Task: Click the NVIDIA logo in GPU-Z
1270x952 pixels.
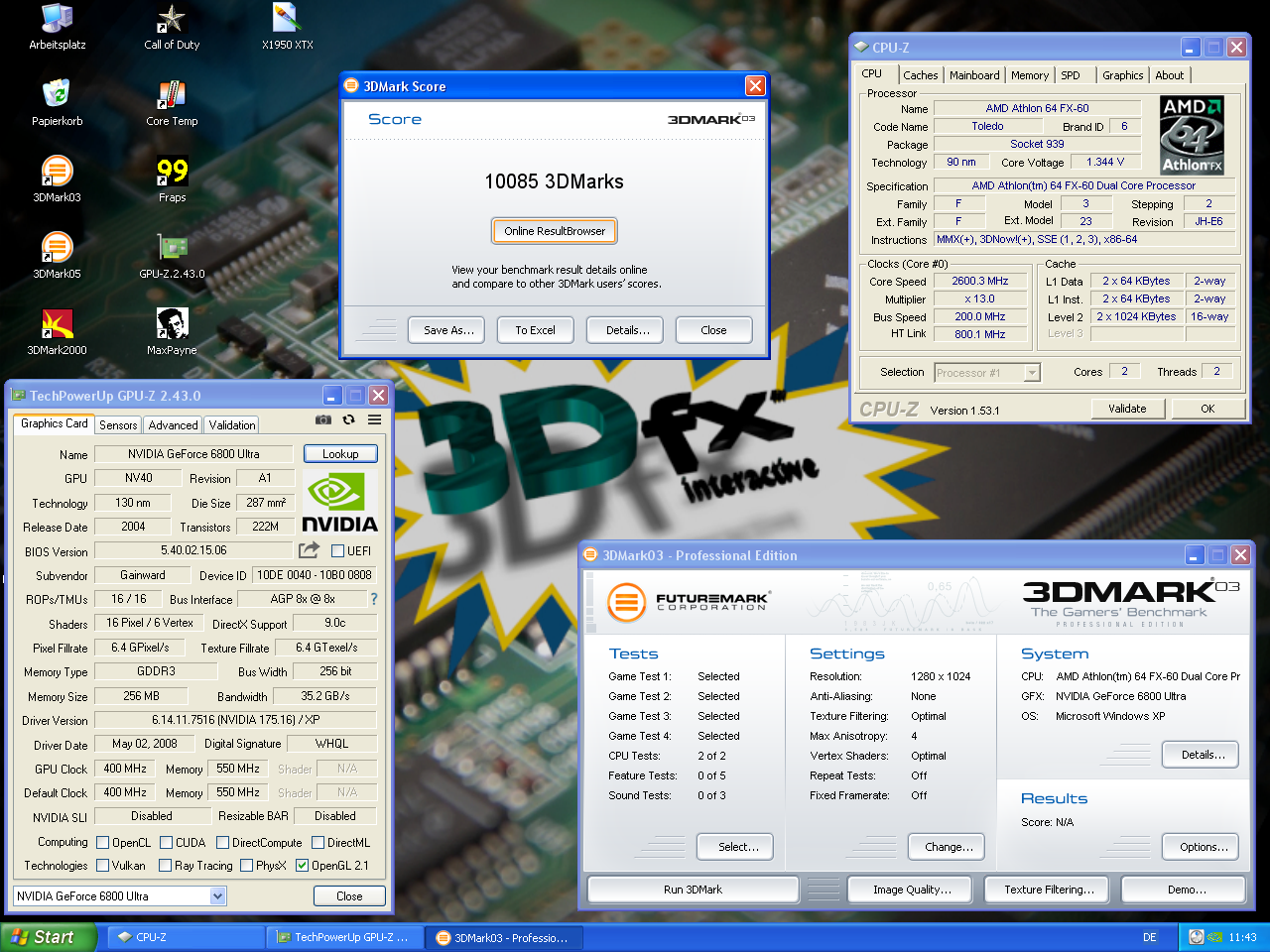Action: (339, 503)
